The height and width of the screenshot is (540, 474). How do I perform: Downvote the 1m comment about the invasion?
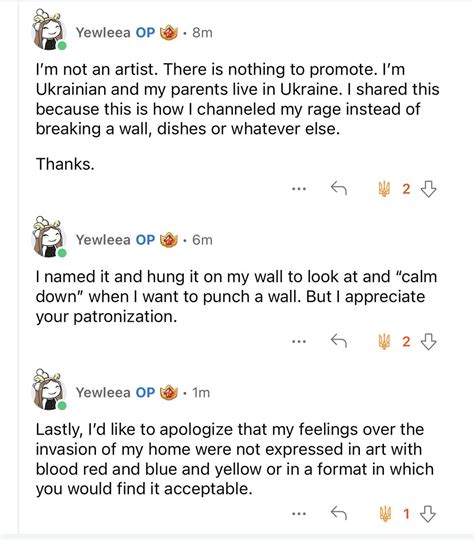428,514
